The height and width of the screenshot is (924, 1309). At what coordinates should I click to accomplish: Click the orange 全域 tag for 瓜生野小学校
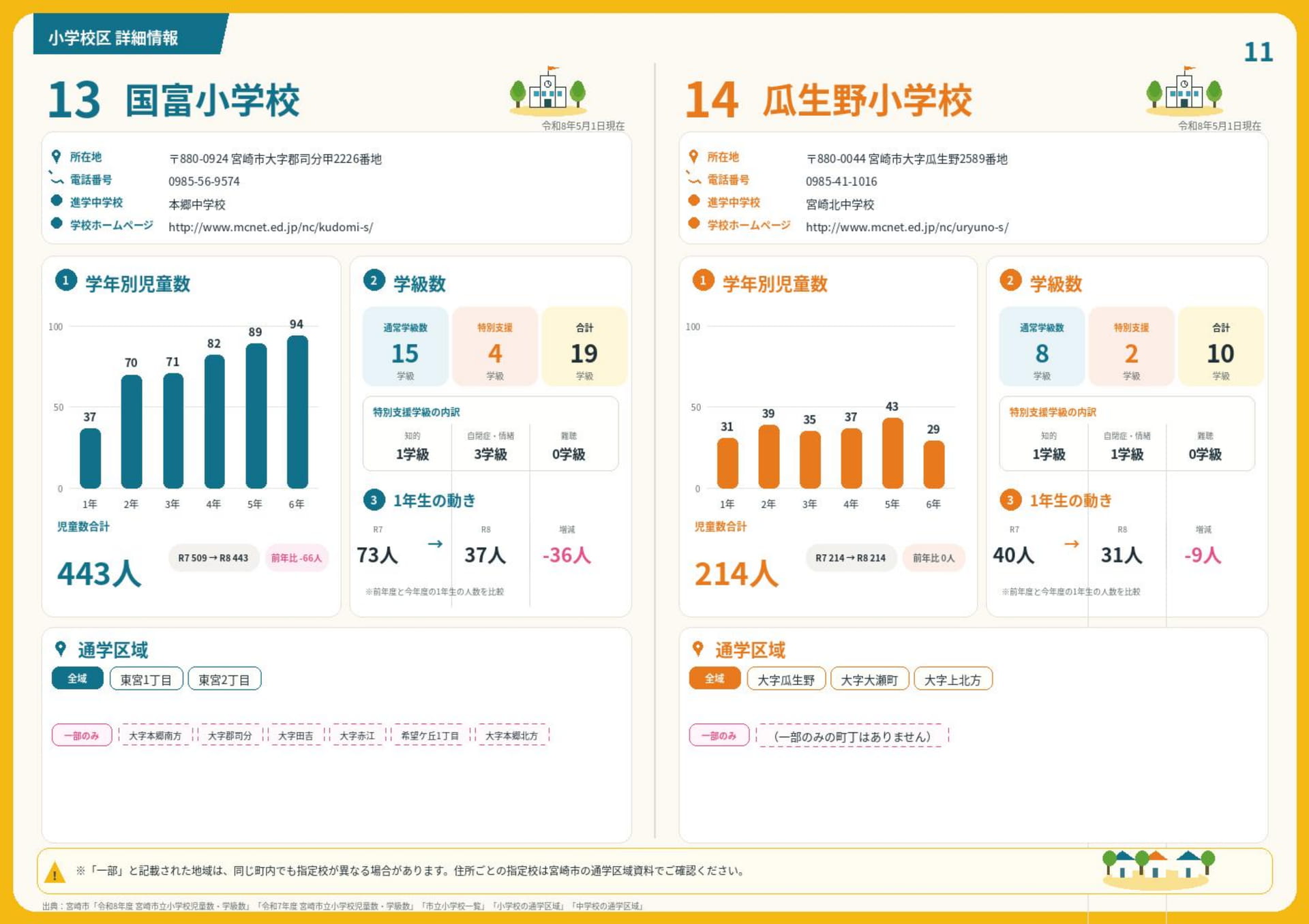(x=714, y=679)
